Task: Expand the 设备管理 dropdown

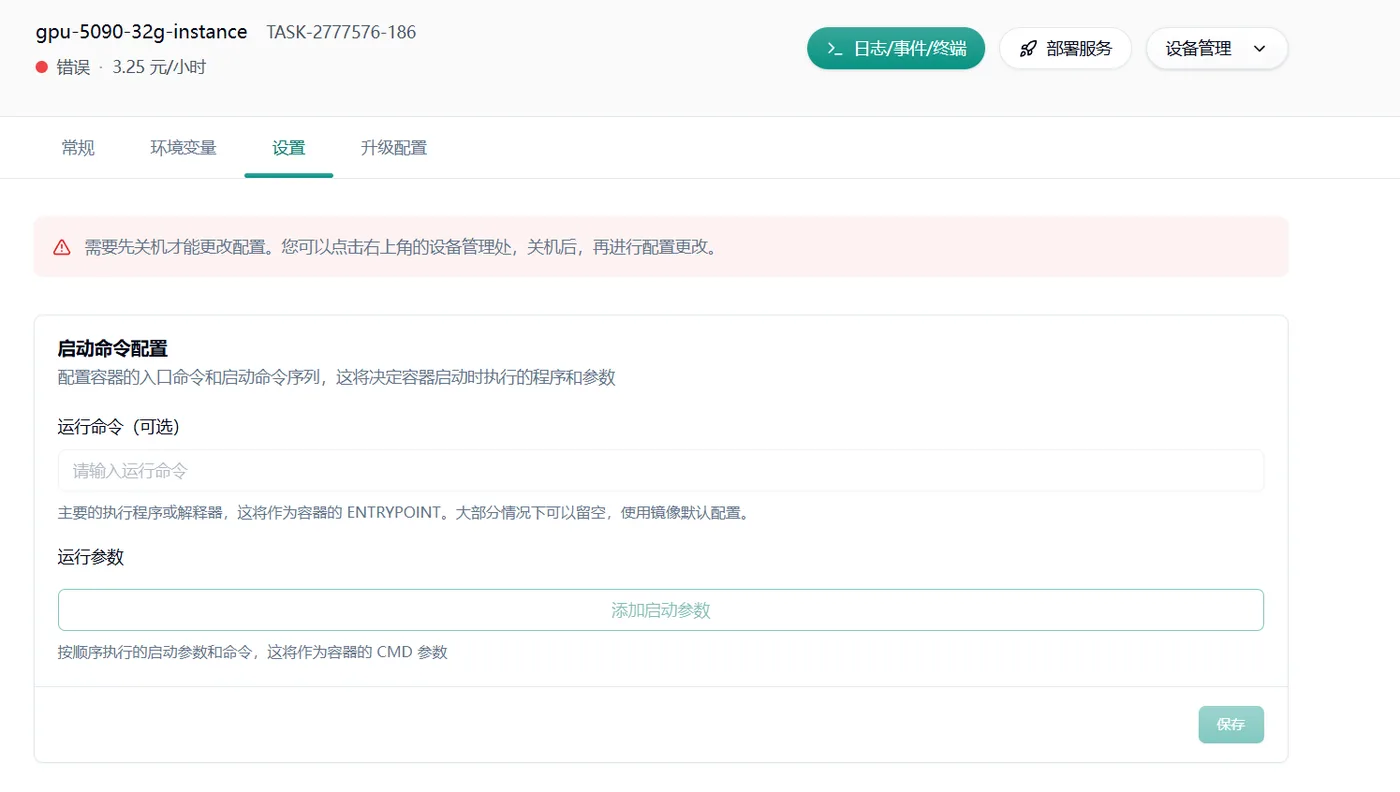Action: [x=1217, y=48]
